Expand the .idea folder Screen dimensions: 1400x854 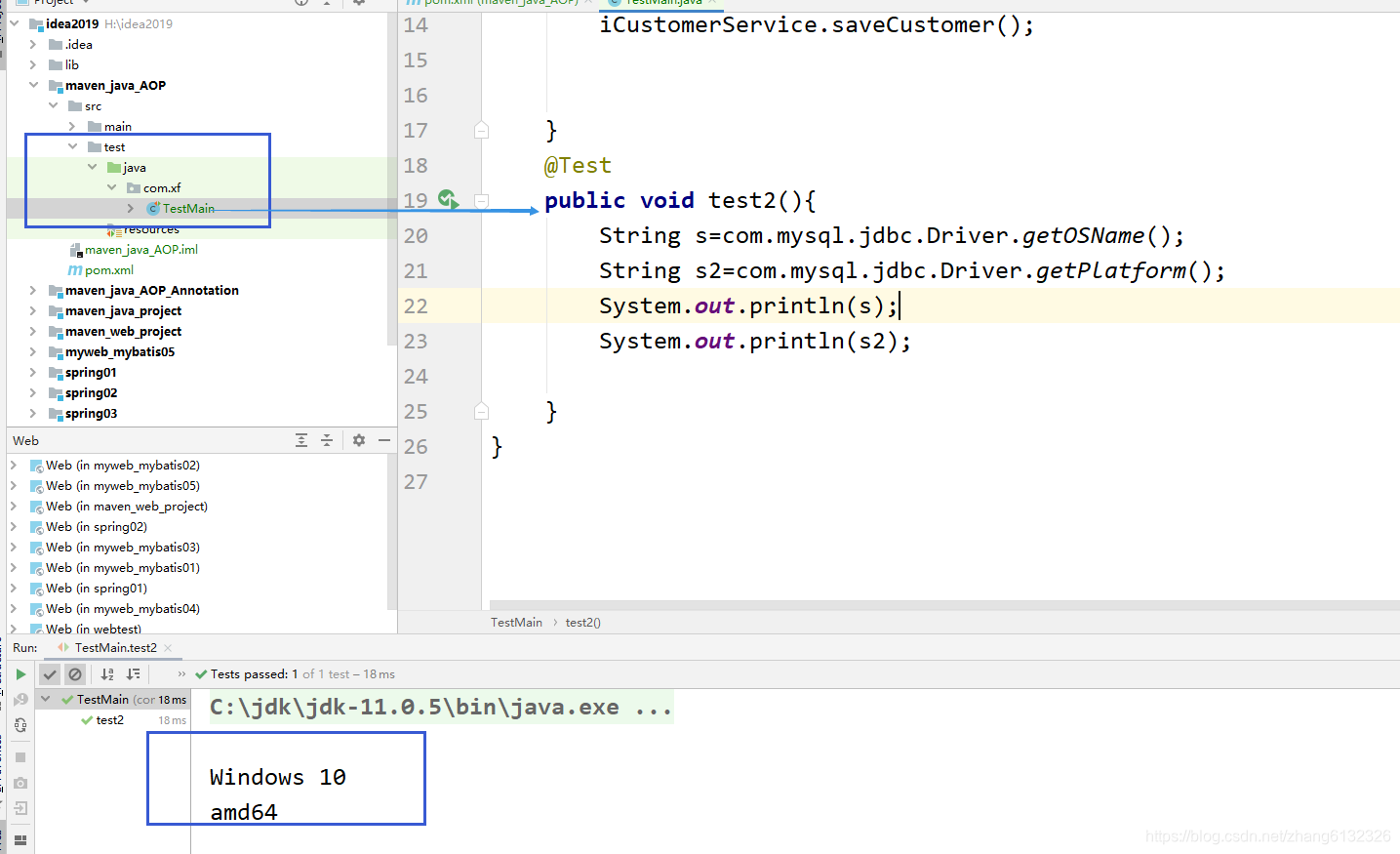[33, 44]
